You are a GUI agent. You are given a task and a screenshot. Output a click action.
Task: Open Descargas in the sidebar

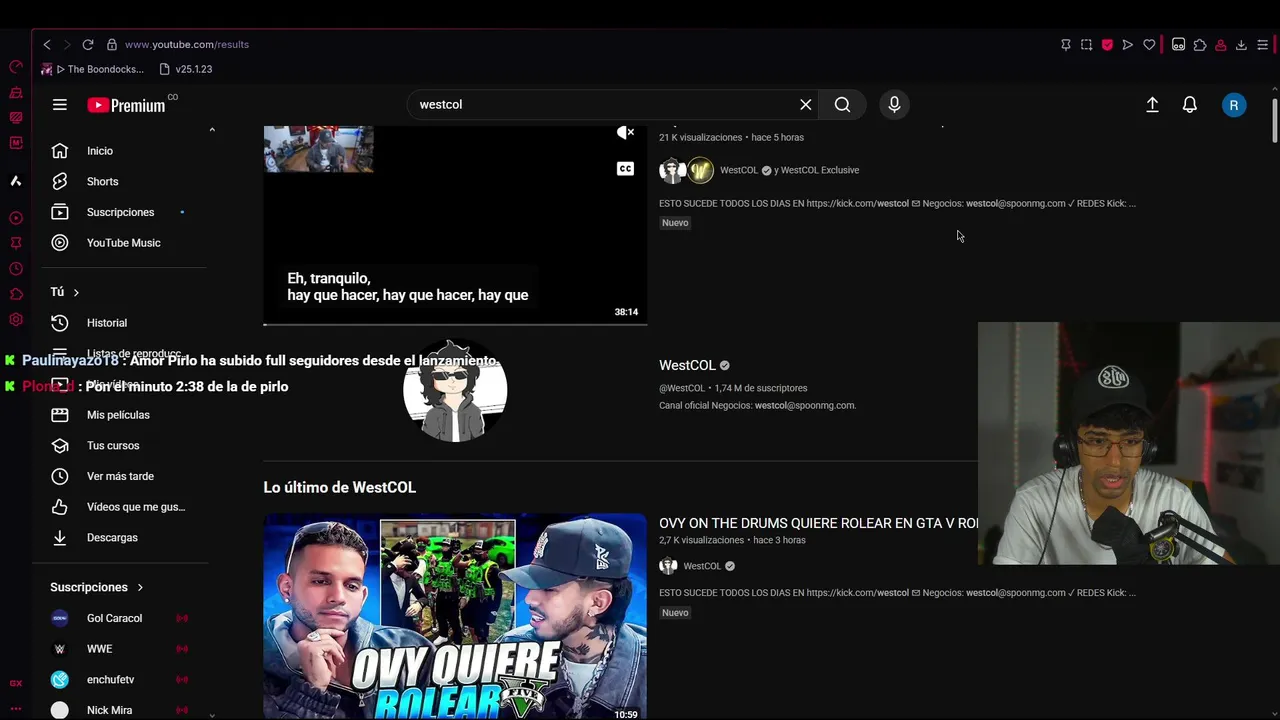point(124,538)
